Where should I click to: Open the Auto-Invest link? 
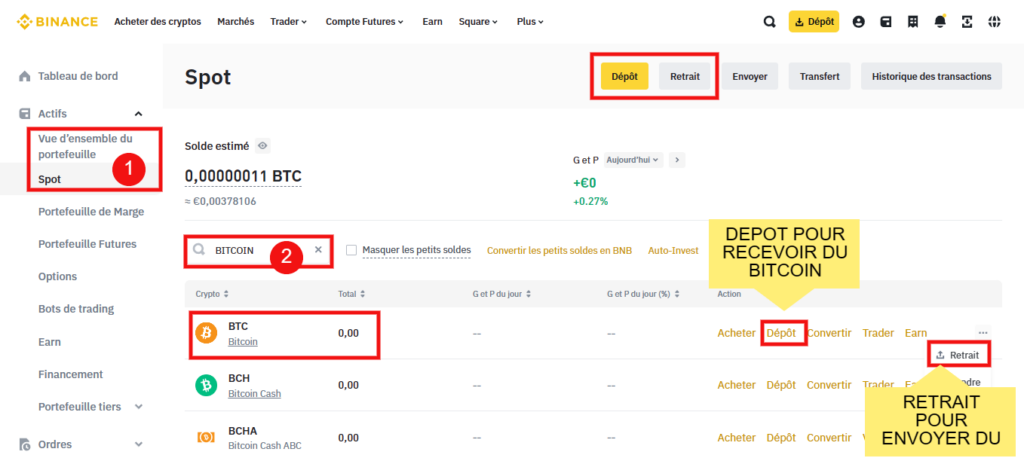coord(673,251)
